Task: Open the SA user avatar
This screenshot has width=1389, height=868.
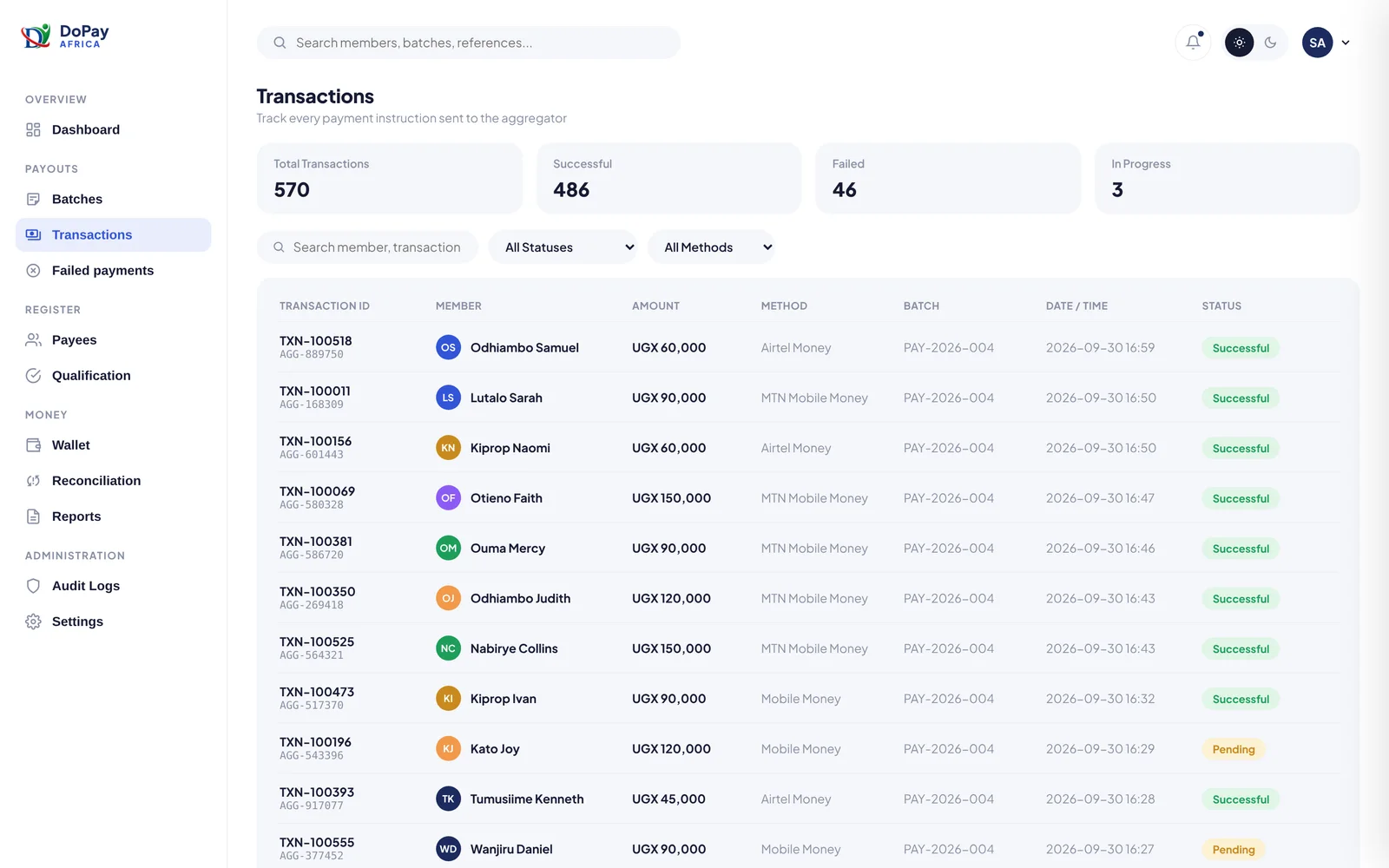Action: [1317, 43]
